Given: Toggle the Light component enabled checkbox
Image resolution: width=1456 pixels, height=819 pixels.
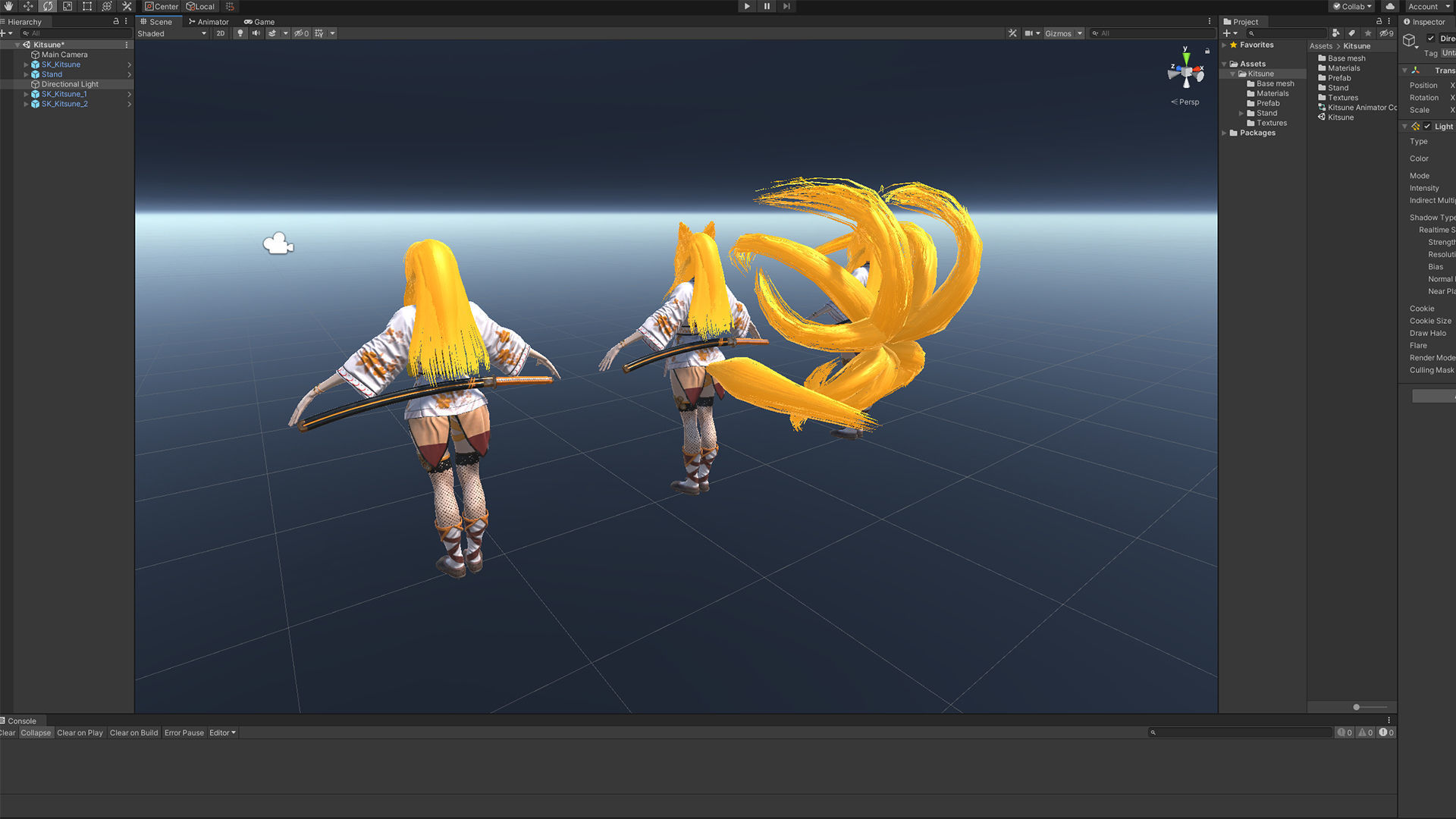Looking at the screenshot, I should tap(1427, 127).
